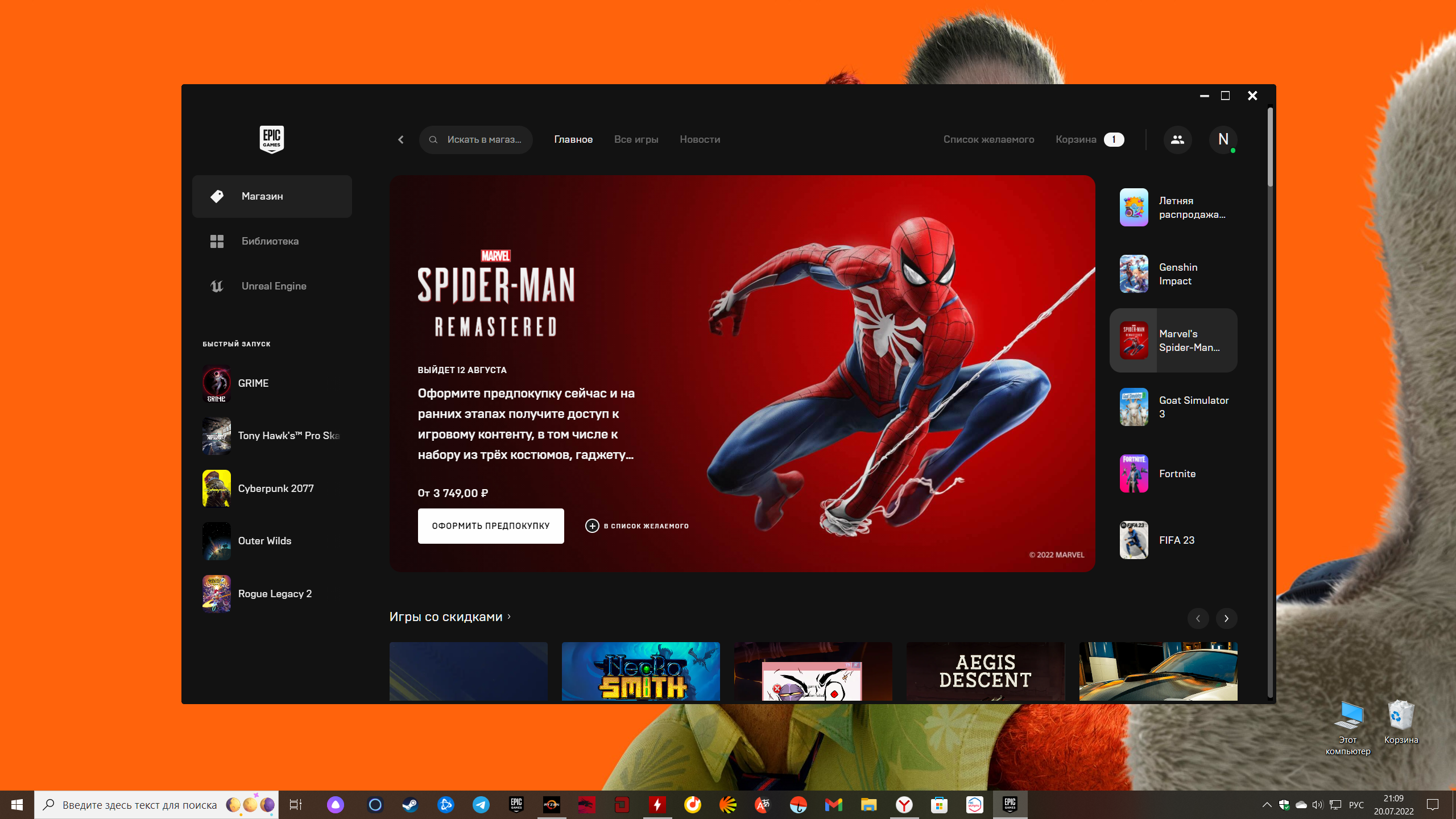
Task: Open the notification center icon
Action: (1433, 805)
